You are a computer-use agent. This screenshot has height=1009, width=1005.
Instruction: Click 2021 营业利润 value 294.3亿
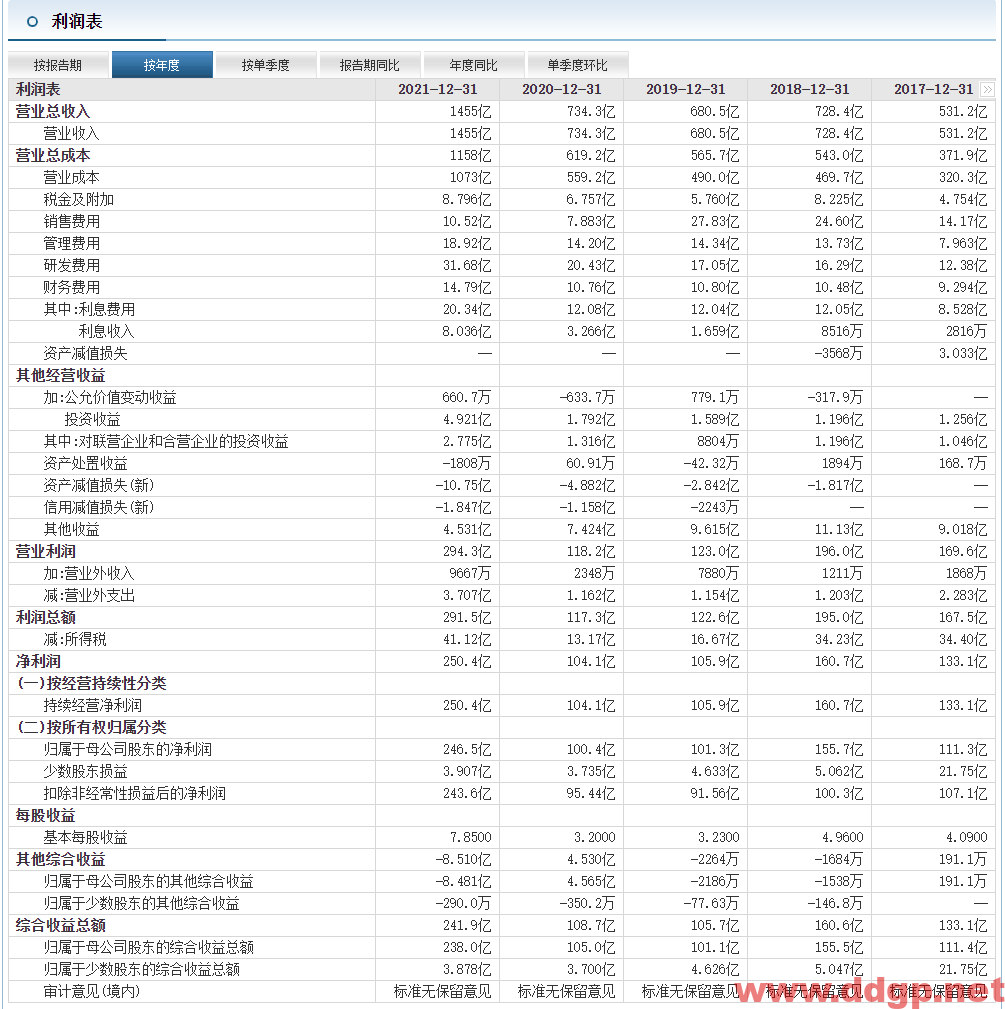tap(466, 551)
